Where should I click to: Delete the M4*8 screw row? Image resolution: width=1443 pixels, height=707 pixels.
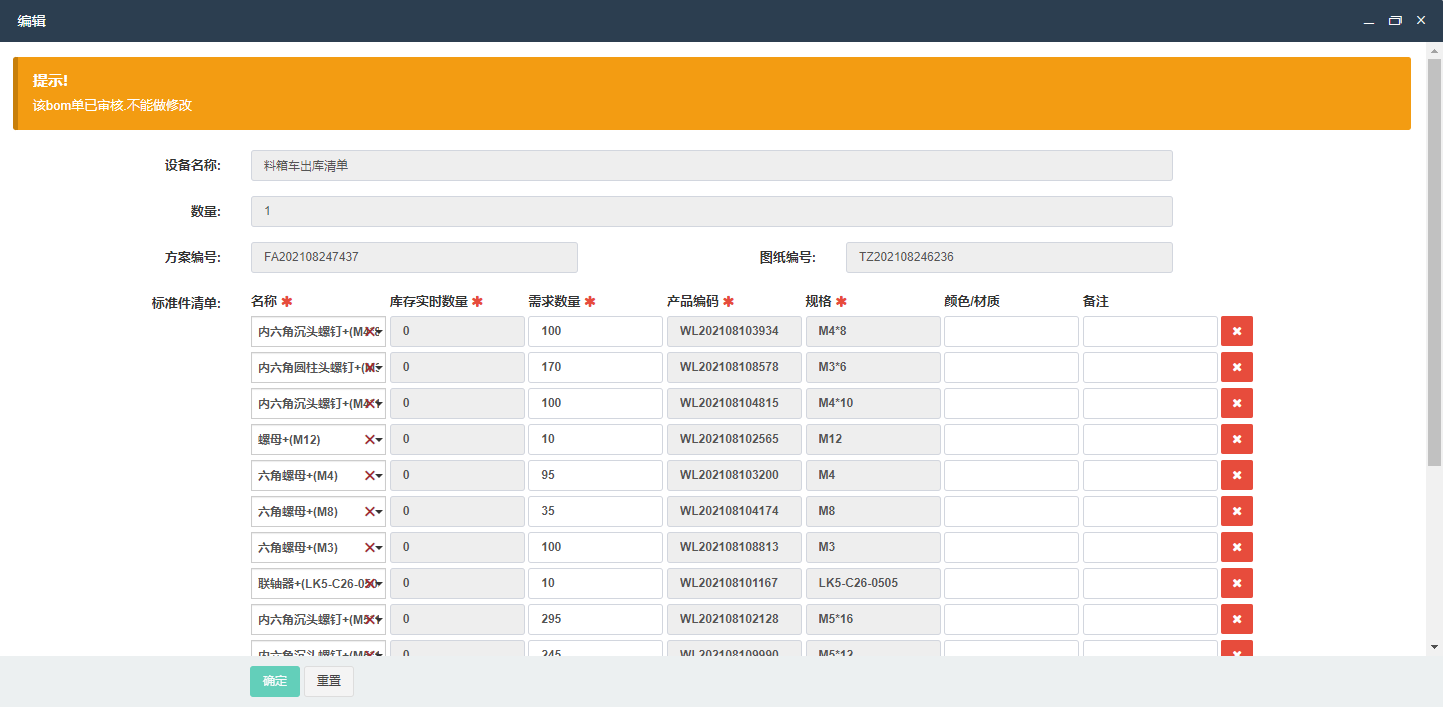click(1236, 331)
